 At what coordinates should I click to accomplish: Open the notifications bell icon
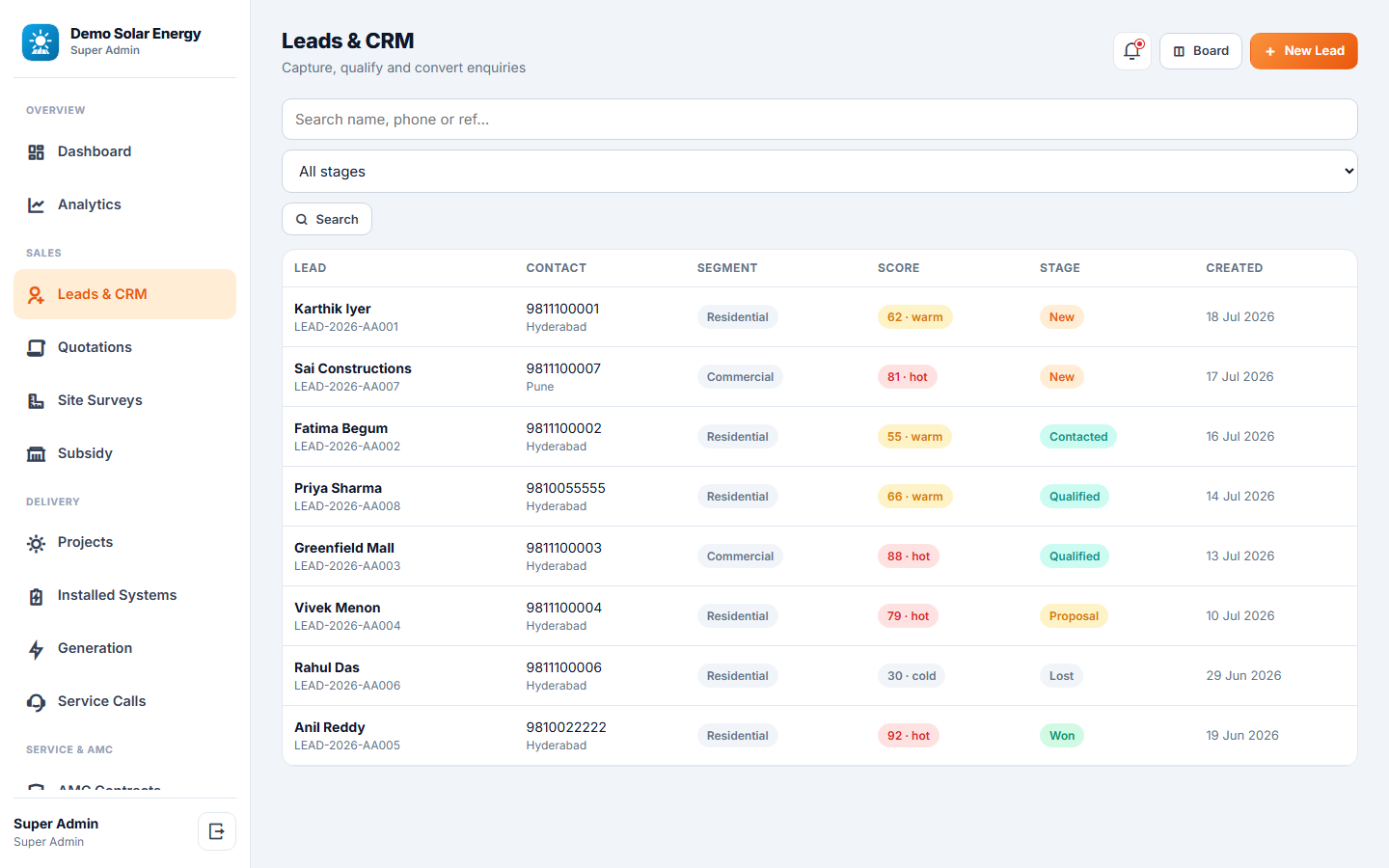click(x=1132, y=51)
